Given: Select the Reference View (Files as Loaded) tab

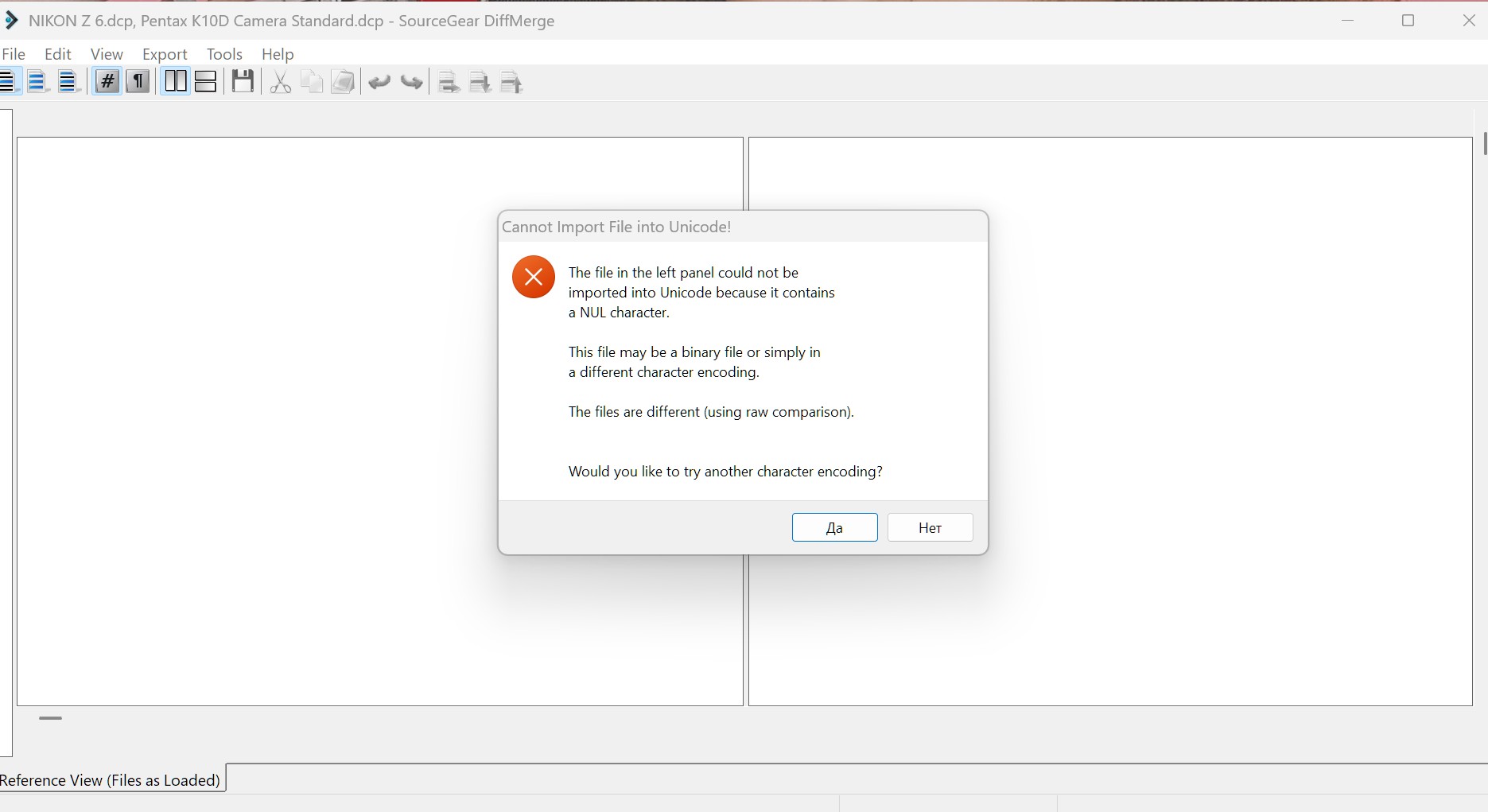Looking at the screenshot, I should click(x=111, y=779).
